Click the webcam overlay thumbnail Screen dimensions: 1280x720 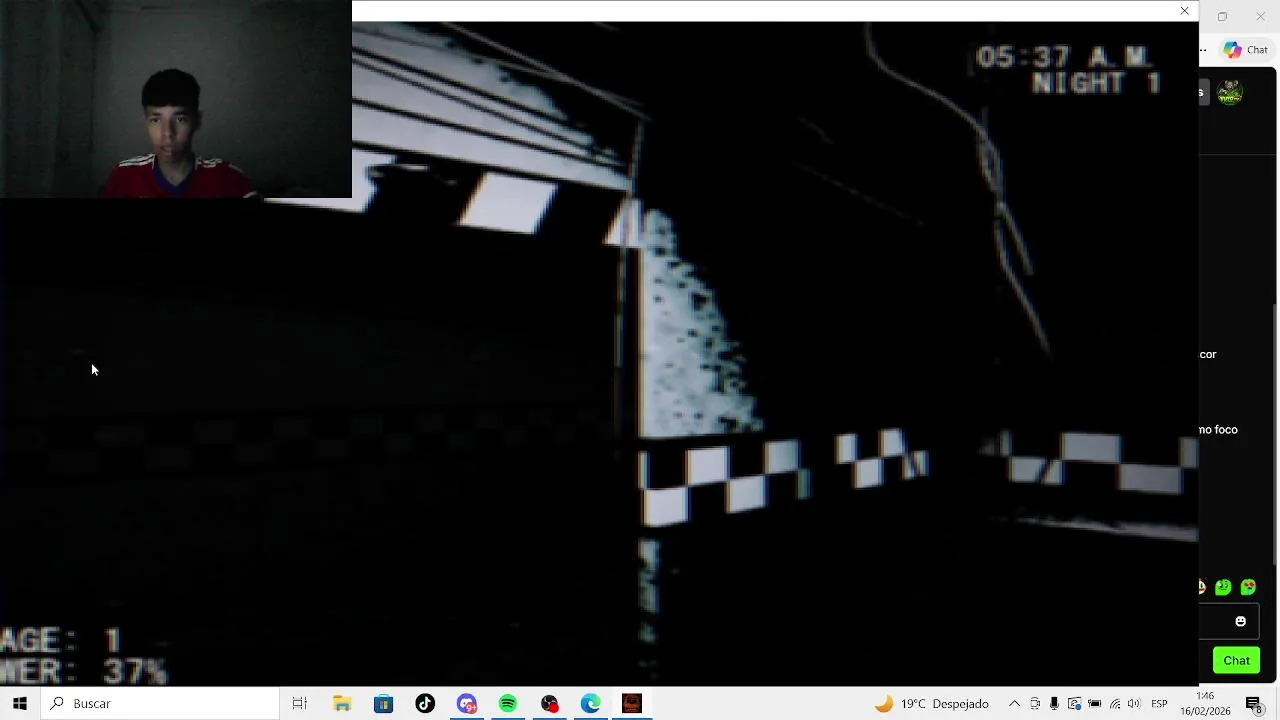(x=176, y=99)
